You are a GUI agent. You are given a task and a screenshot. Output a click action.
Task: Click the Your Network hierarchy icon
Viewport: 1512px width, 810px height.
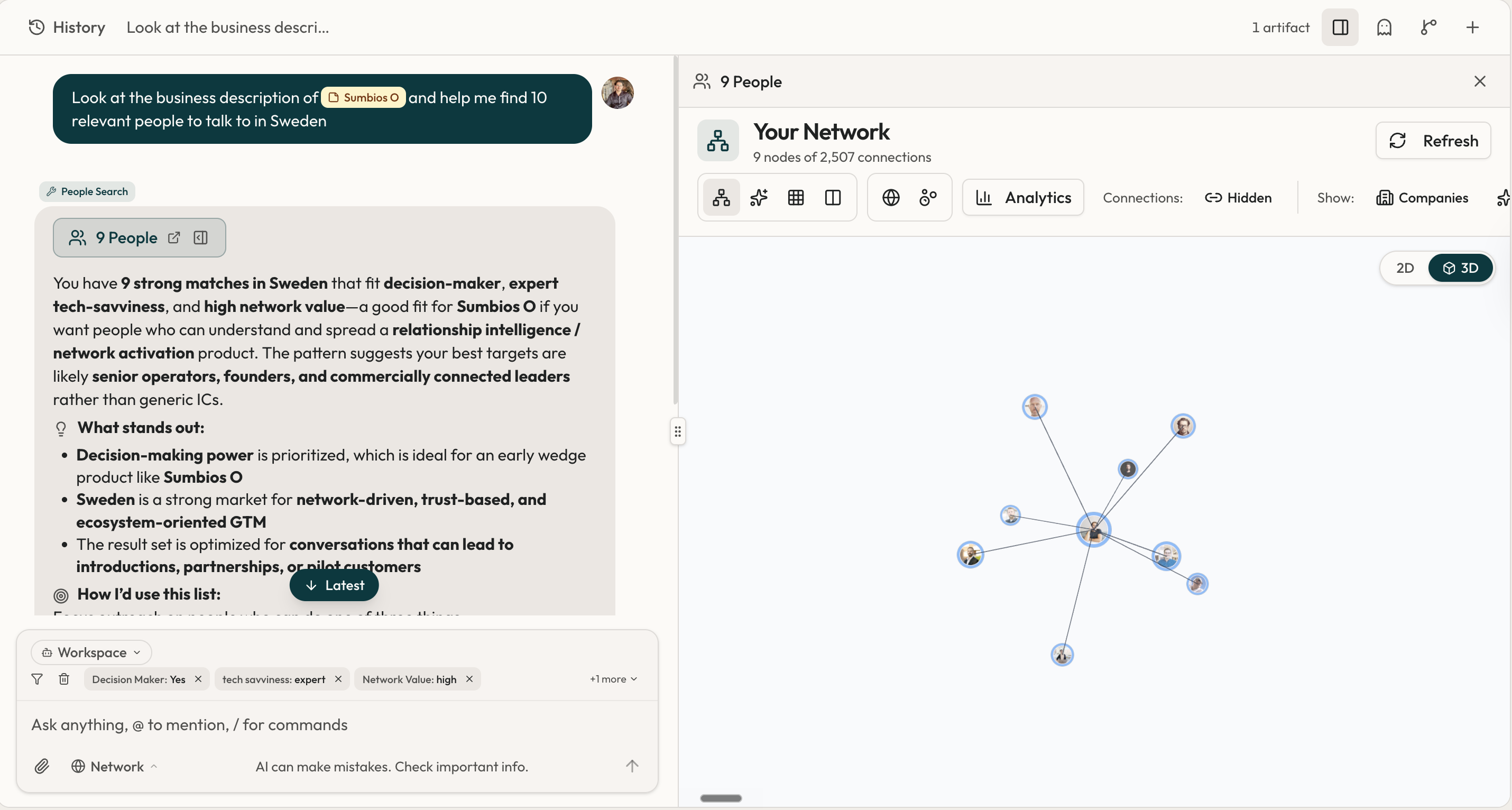point(718,141)
